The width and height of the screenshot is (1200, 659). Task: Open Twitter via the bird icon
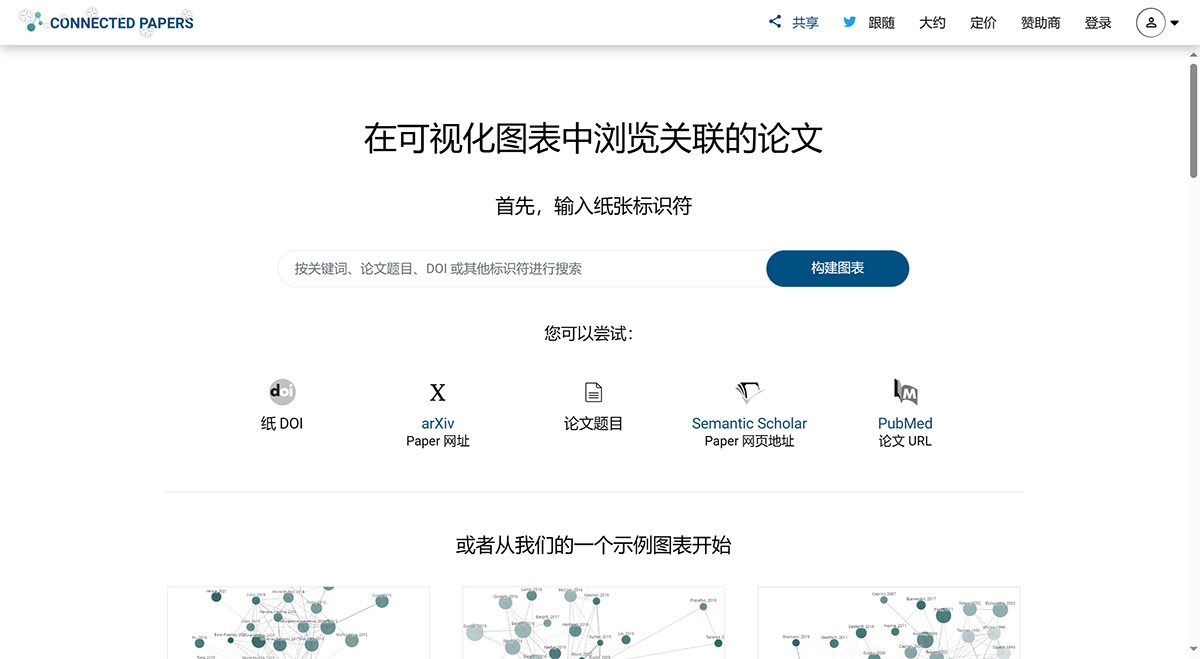point(849,21)
